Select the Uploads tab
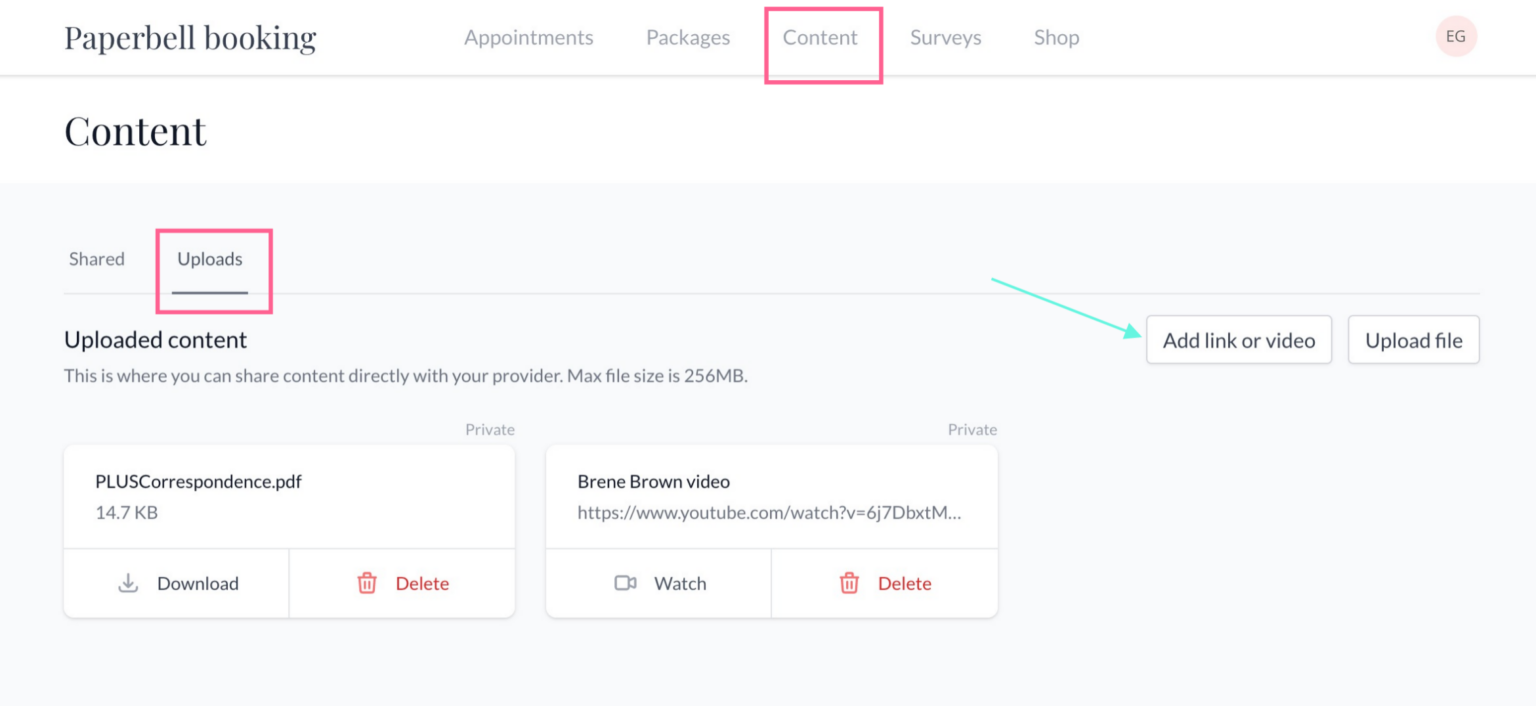 209,258
